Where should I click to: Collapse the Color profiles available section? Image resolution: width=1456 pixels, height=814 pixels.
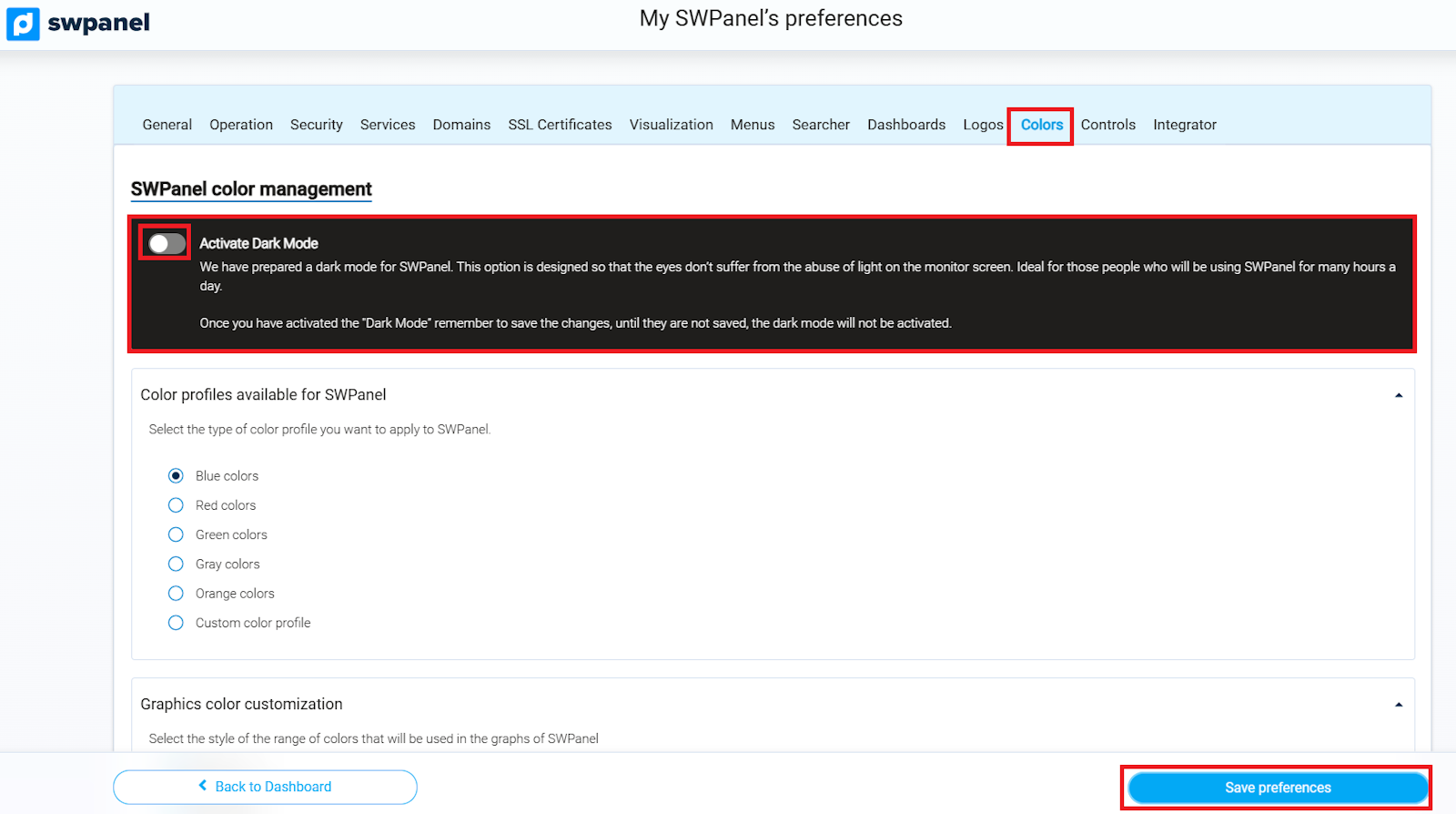coord(1399,395)
